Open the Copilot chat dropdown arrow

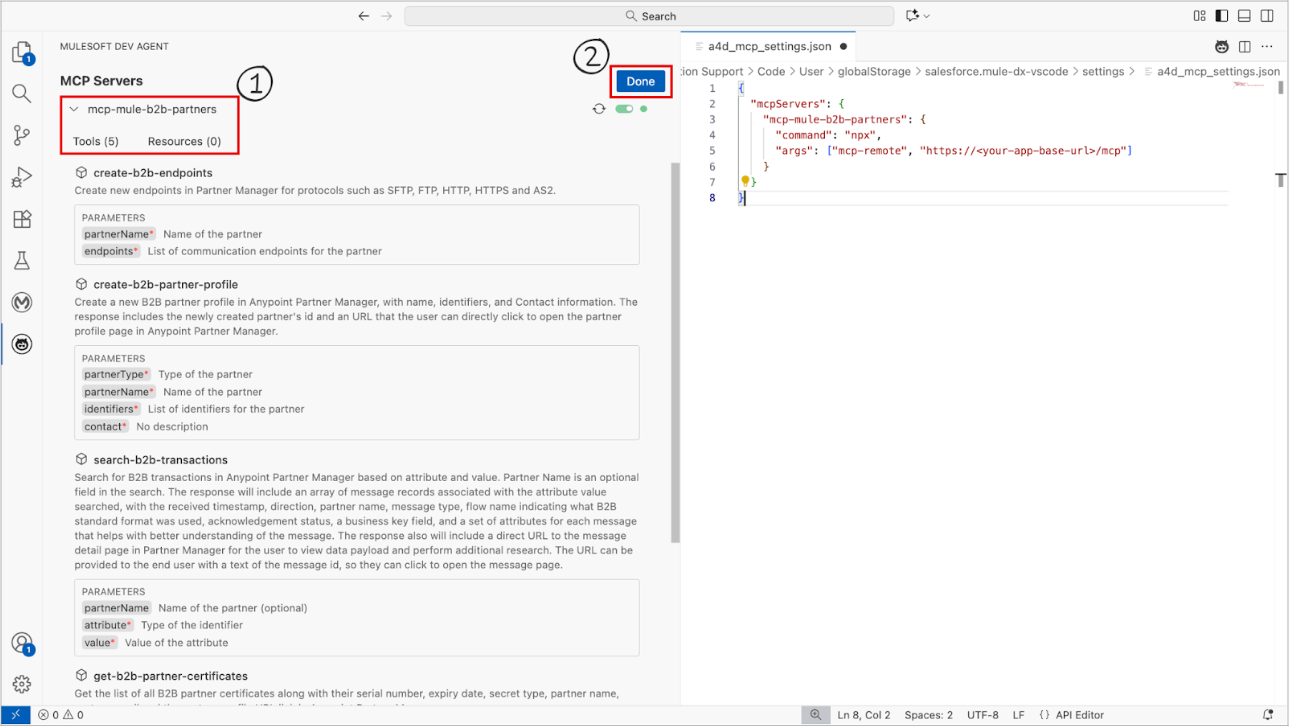927,16
